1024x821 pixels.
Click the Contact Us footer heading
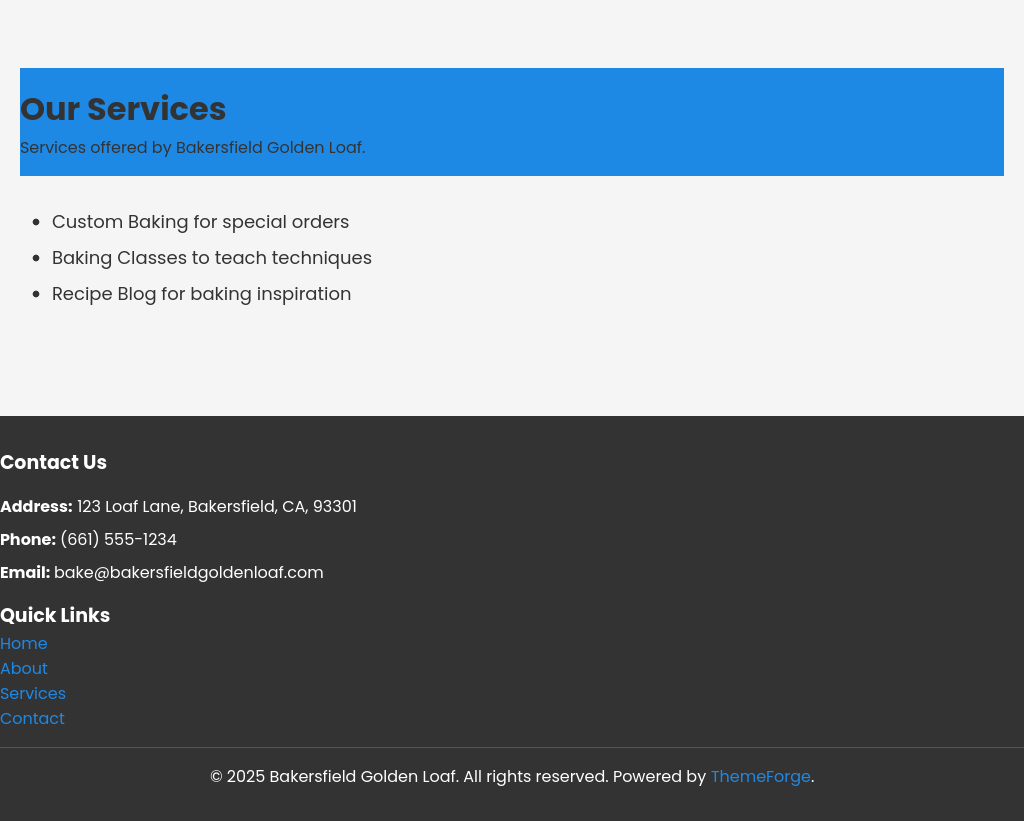coord(53,463)
